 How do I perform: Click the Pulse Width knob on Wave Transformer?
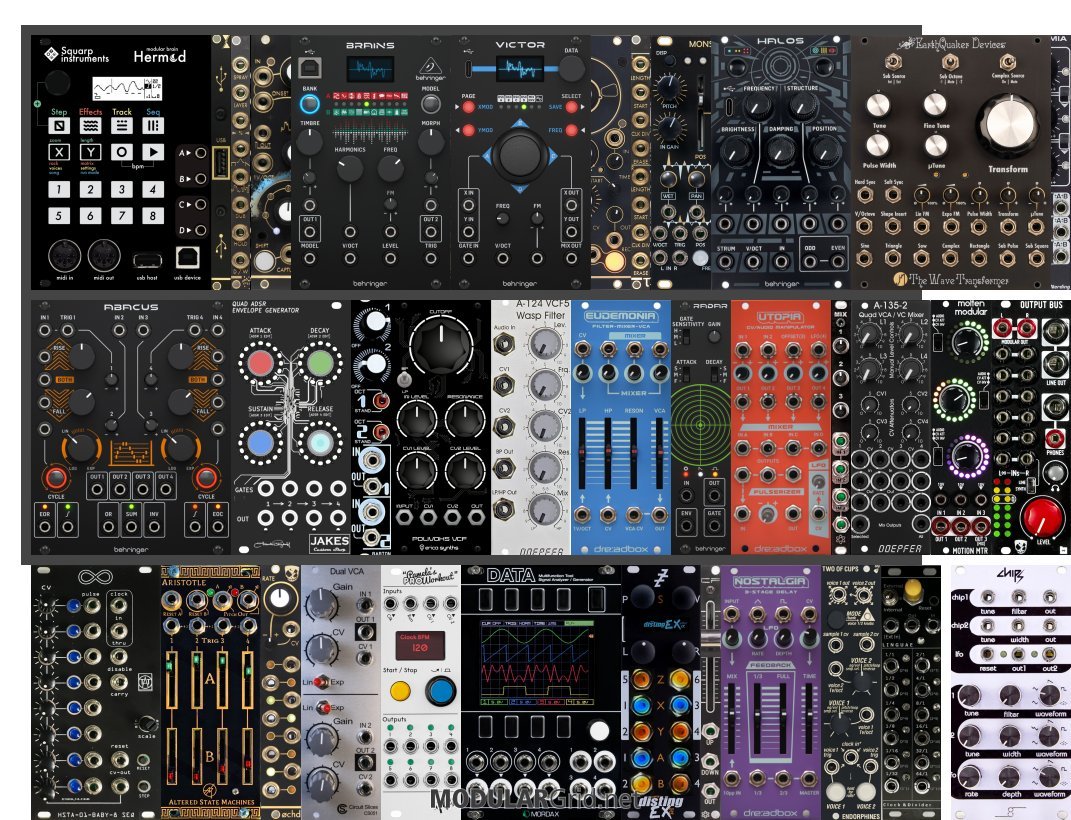click(878, 145)
